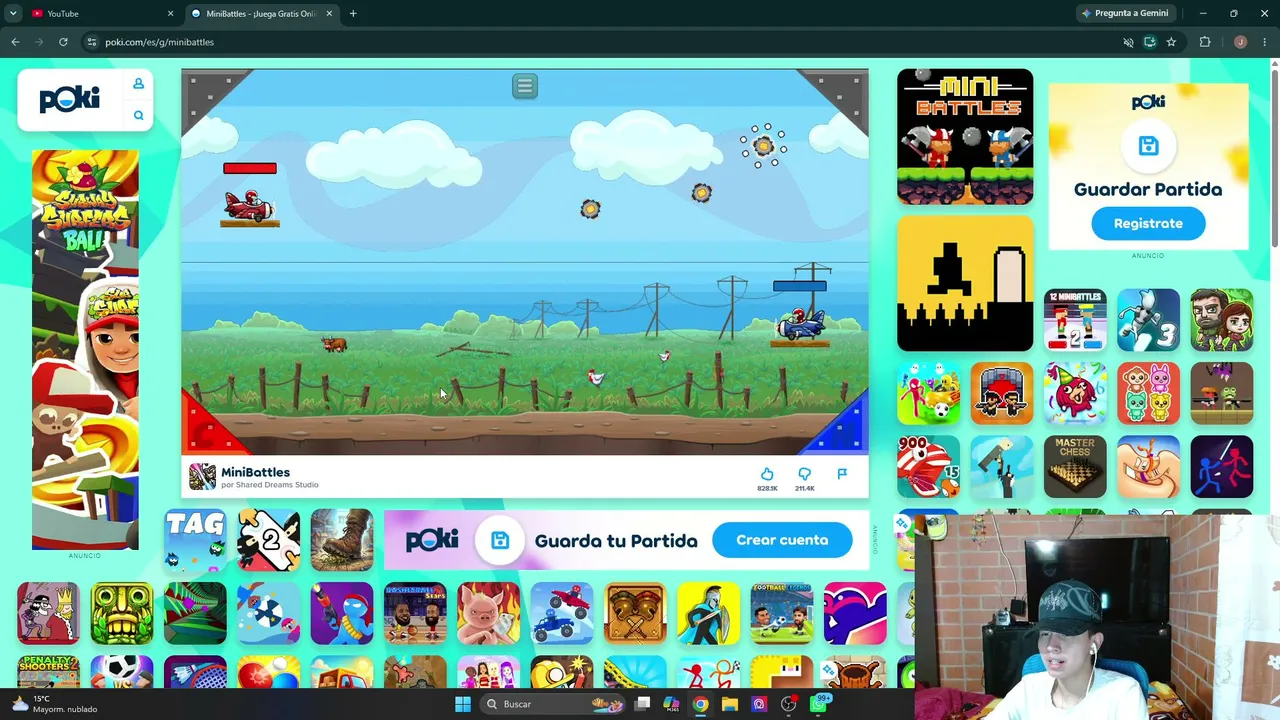Like MiniBattles with the thumbs-up icon
This screenshot has width=1280, height=720.
767,474
